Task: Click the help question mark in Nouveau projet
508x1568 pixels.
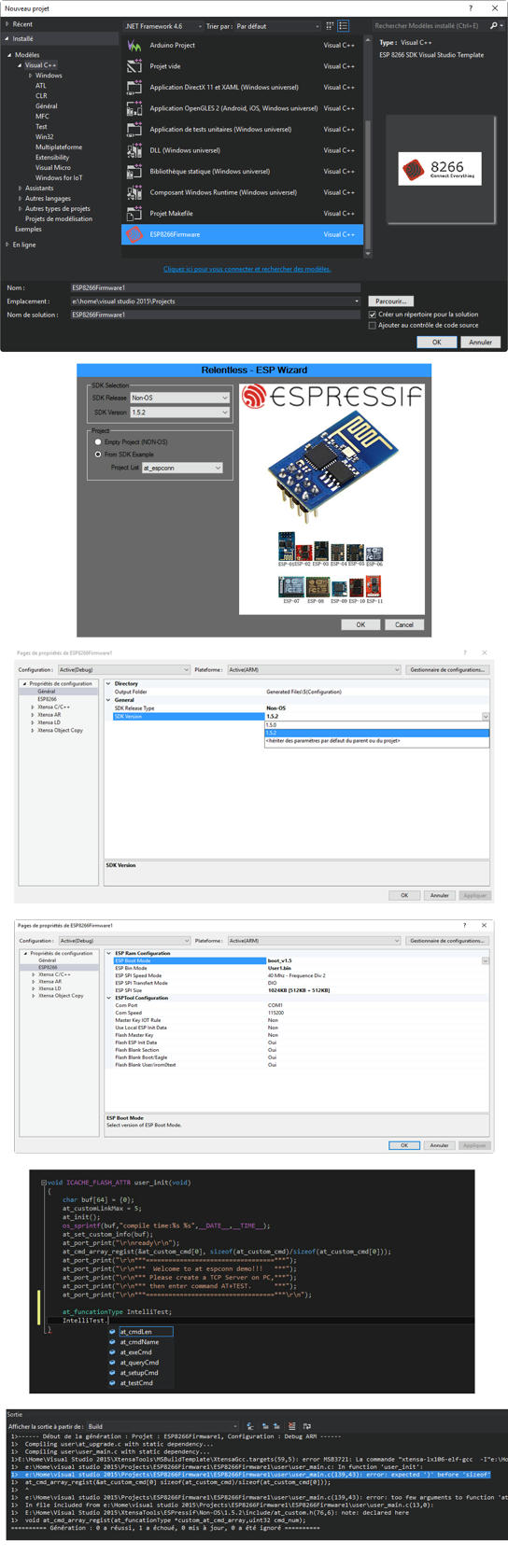Action: pos(470,7)
